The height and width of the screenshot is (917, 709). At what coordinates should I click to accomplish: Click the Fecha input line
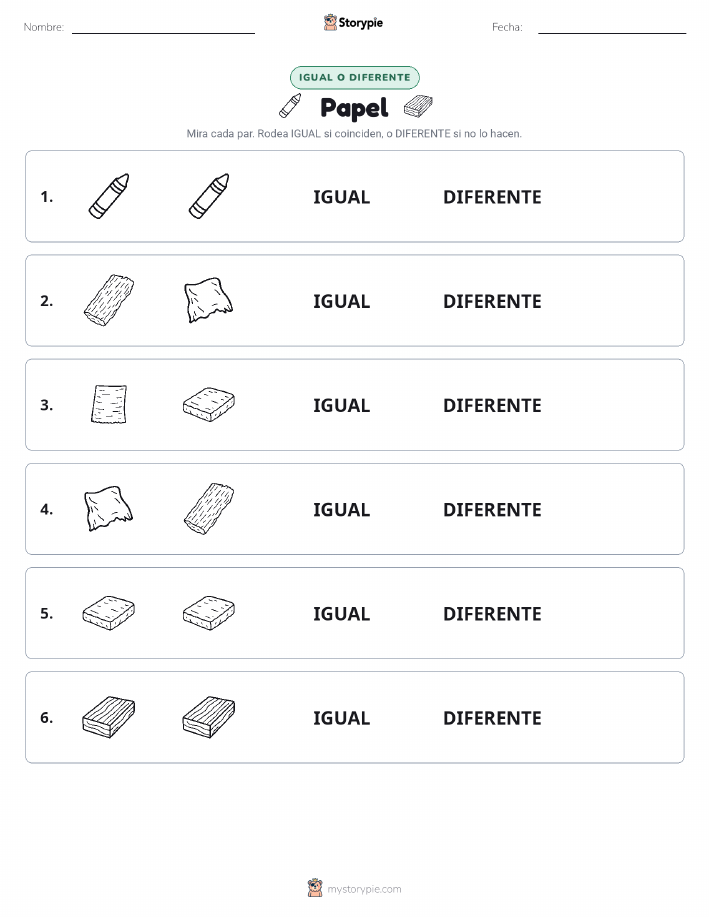612,29
